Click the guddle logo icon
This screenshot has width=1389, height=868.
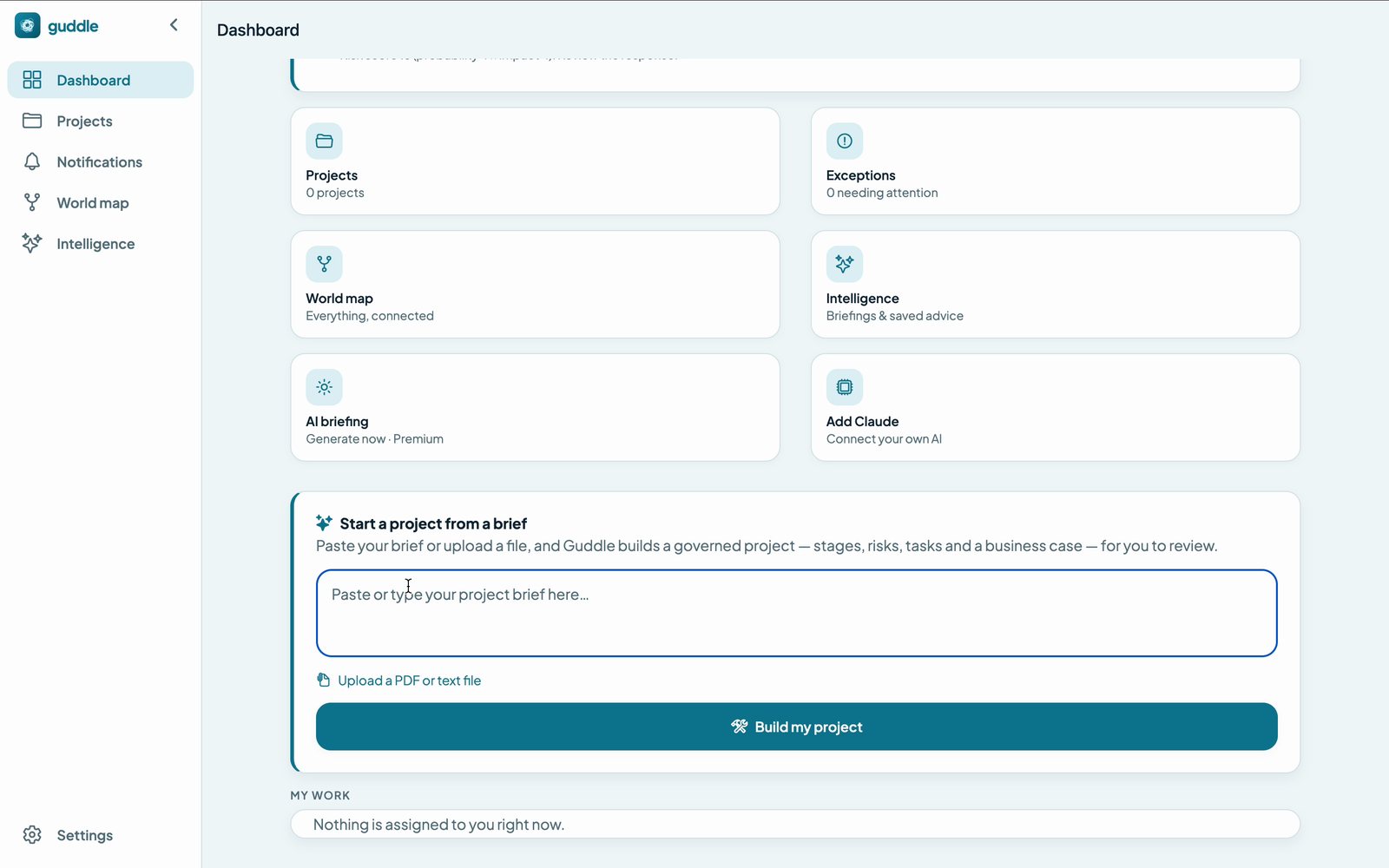click(28, 26)
